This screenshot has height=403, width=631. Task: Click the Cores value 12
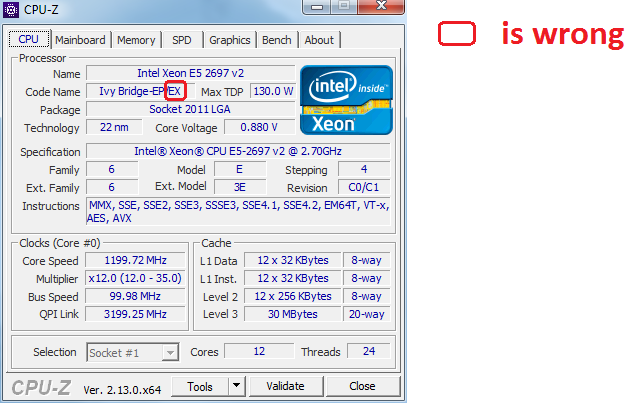point(259,351)
